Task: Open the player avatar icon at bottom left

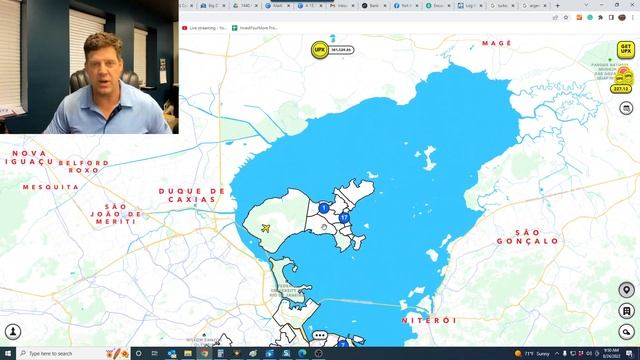Action: [x=13, y=331]
